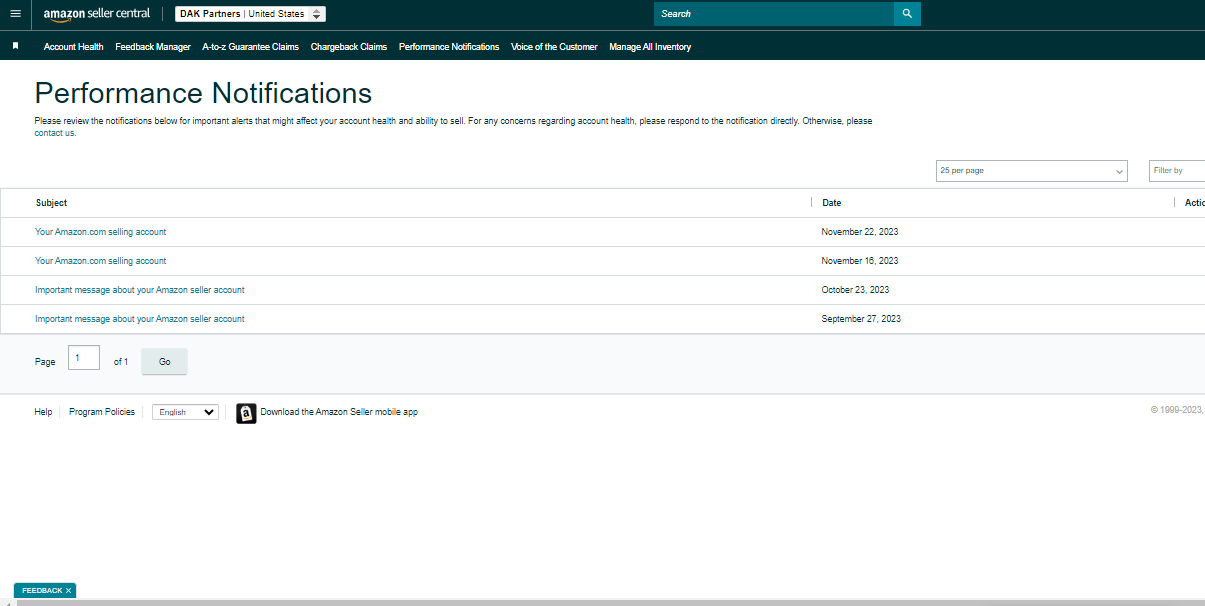Screen dimensions: 1205x606
Task: Expand the 25 per page dropdown
Action: coord(1031,171)
